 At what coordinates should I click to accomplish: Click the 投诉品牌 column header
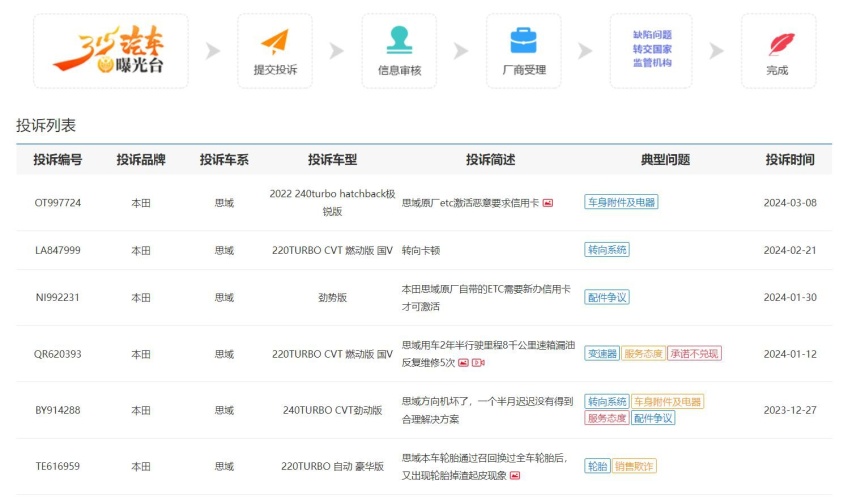(141, 160)
